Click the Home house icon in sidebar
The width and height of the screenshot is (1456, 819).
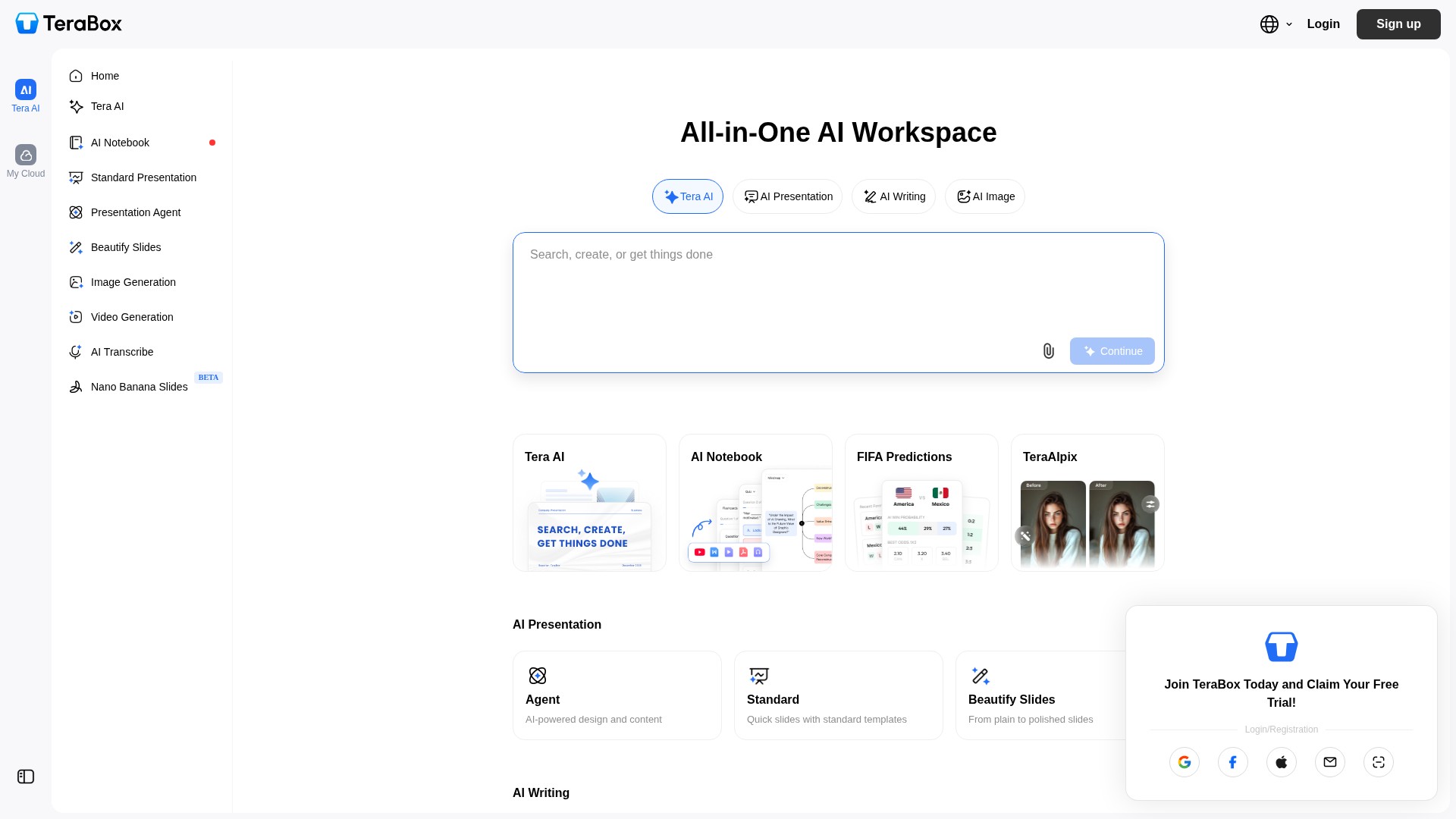[76, 76]
